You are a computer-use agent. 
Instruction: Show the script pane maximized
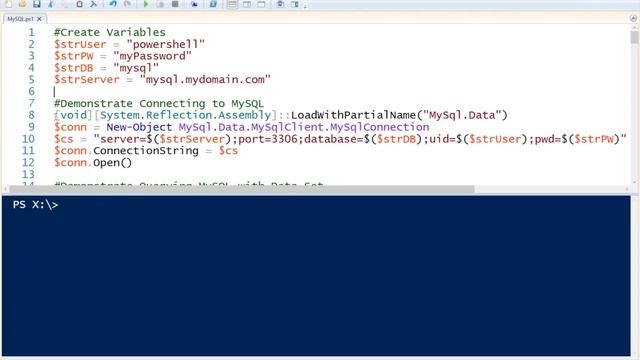coord(261,4)
